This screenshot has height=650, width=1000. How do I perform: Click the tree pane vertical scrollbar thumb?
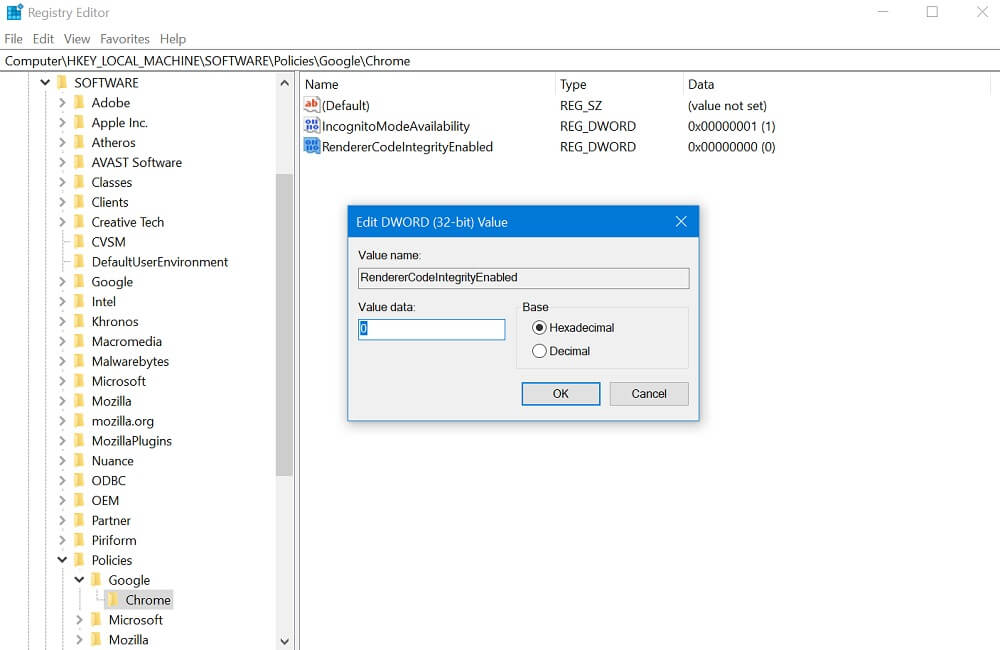point(284,324)
